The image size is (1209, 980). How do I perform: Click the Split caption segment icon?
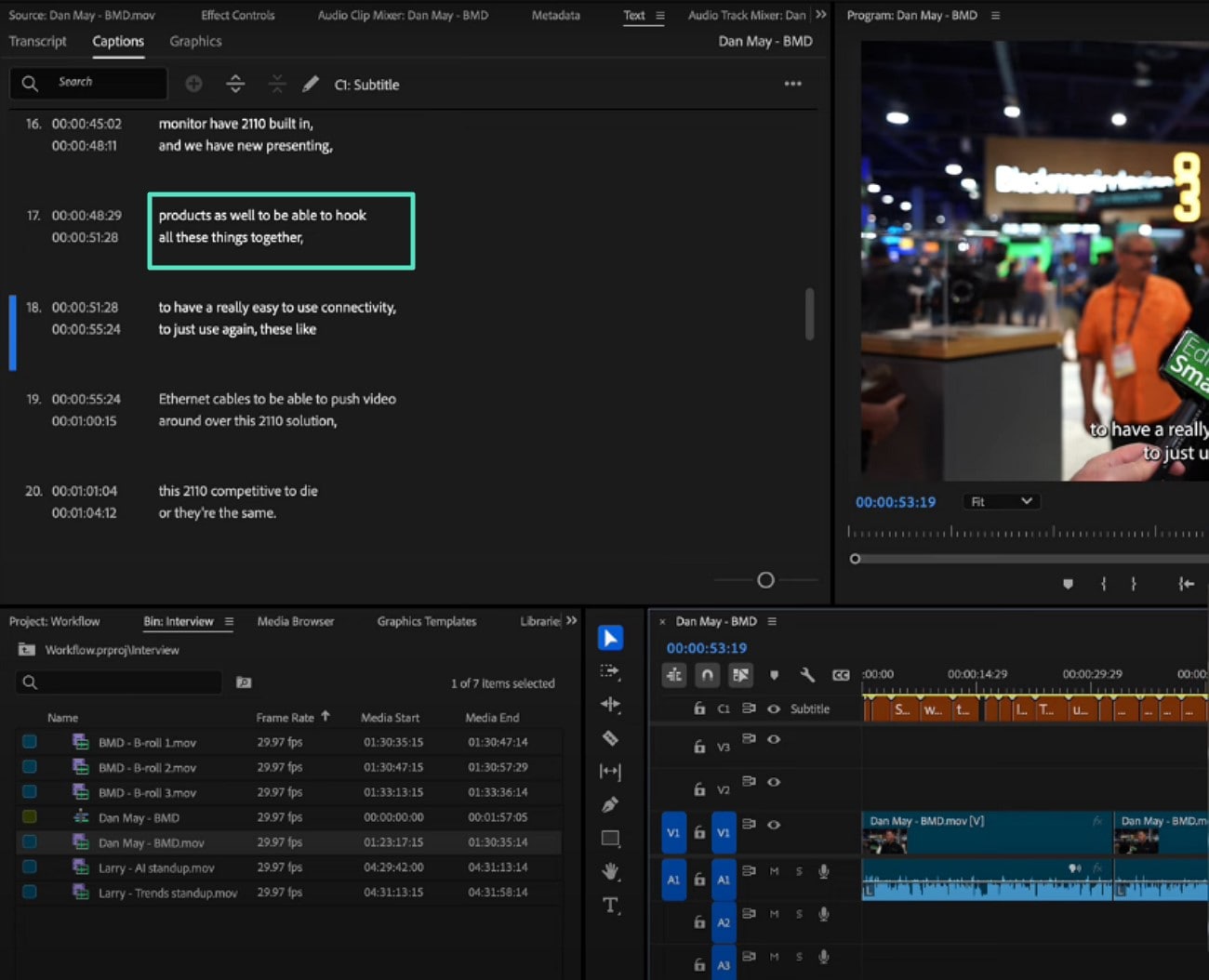coord(235,84)
